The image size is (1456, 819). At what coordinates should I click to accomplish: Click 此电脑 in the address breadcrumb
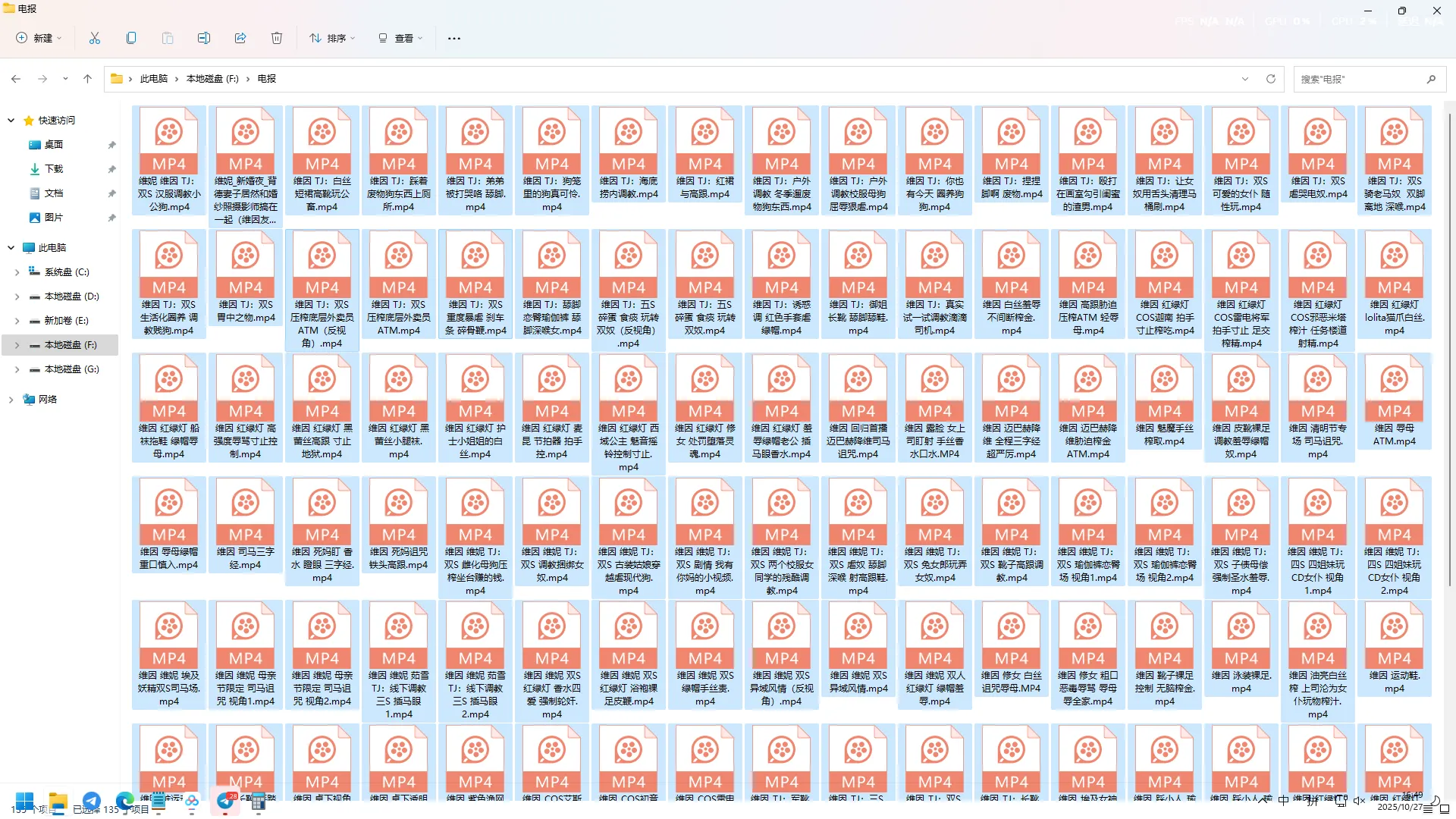click(154, 79)
